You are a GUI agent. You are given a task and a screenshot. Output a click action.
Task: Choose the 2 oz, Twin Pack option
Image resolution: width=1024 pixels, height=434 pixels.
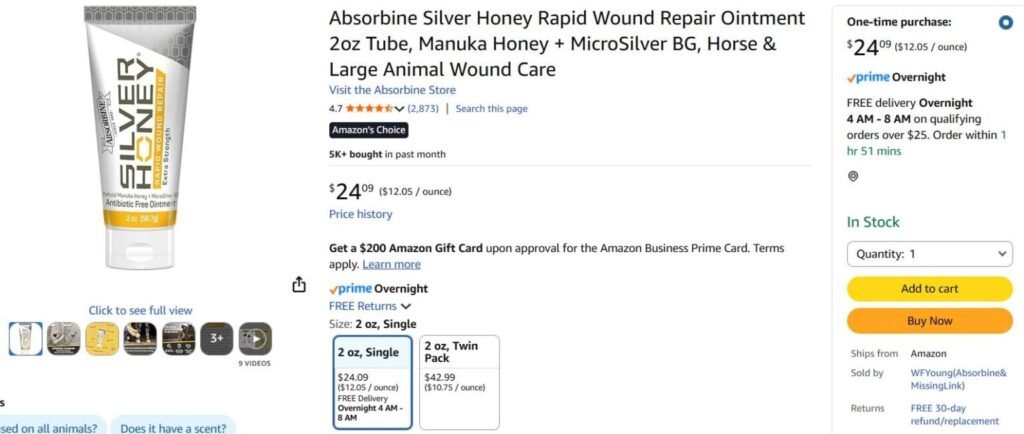point(459,382)
